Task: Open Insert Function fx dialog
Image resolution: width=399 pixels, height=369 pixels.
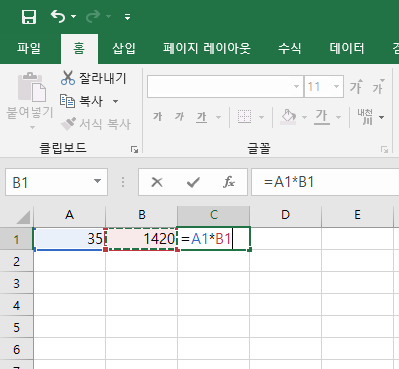Action: [229, 182]
